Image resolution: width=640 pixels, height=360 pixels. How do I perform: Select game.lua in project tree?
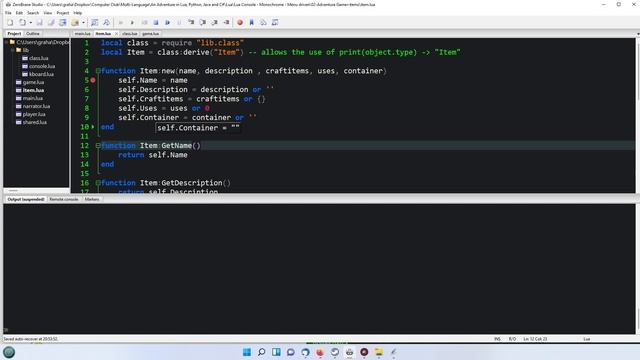(33, 82)
